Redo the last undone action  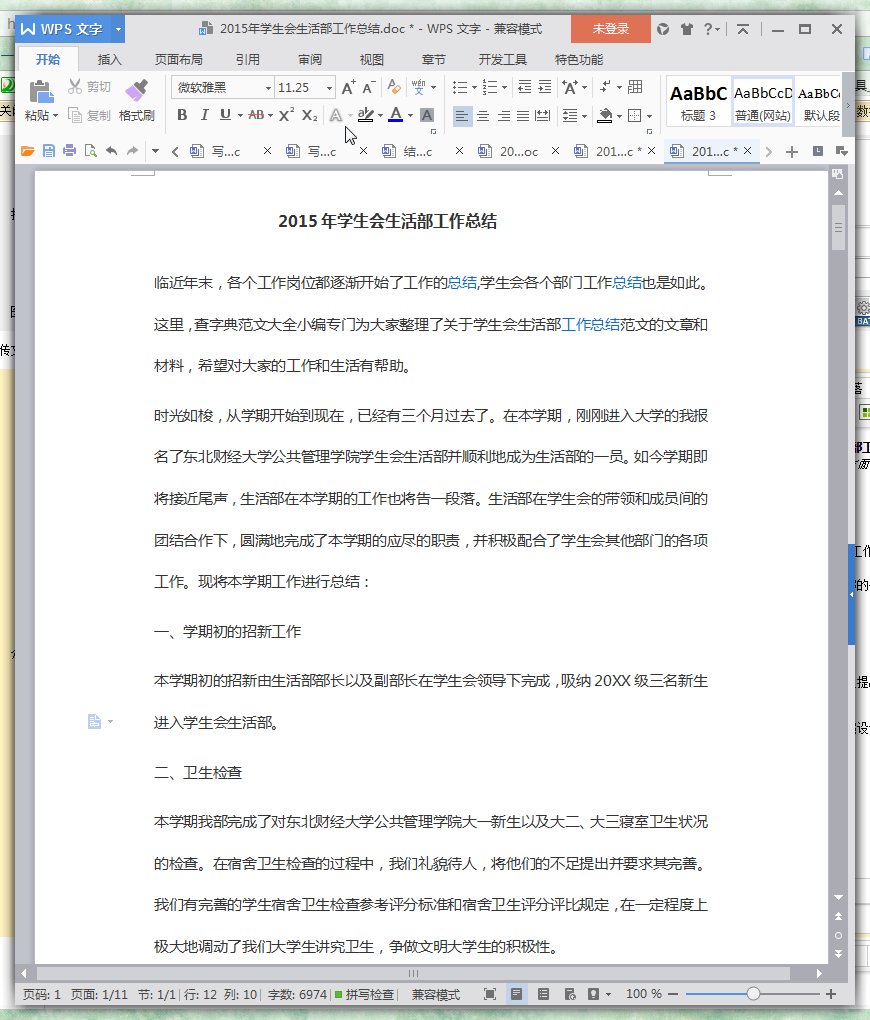click(x=133, y=152)
